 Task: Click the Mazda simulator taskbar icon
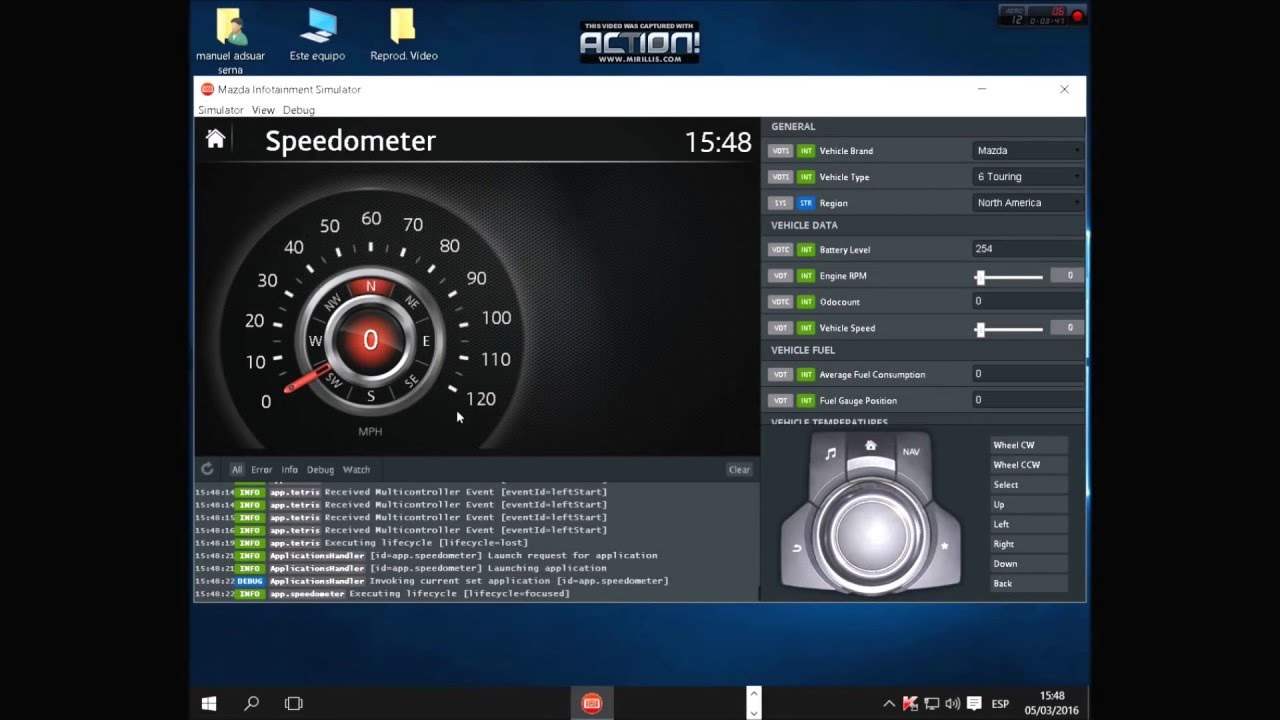(591, 703)
